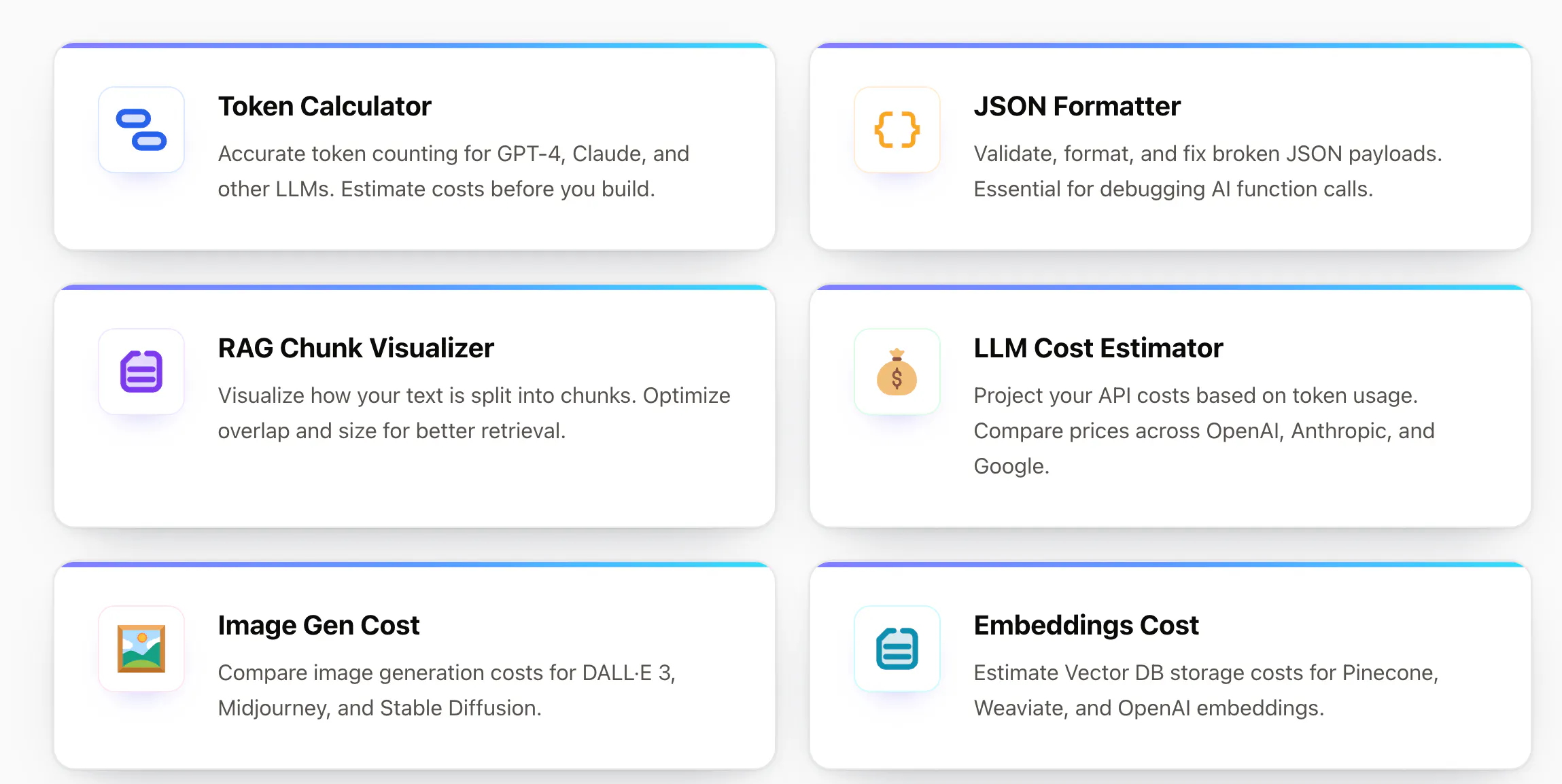Viewport: 1562px width, 784px height.
Task: Click the LLM Cost Estimator money bag icon
Action: tap(897, 371)
